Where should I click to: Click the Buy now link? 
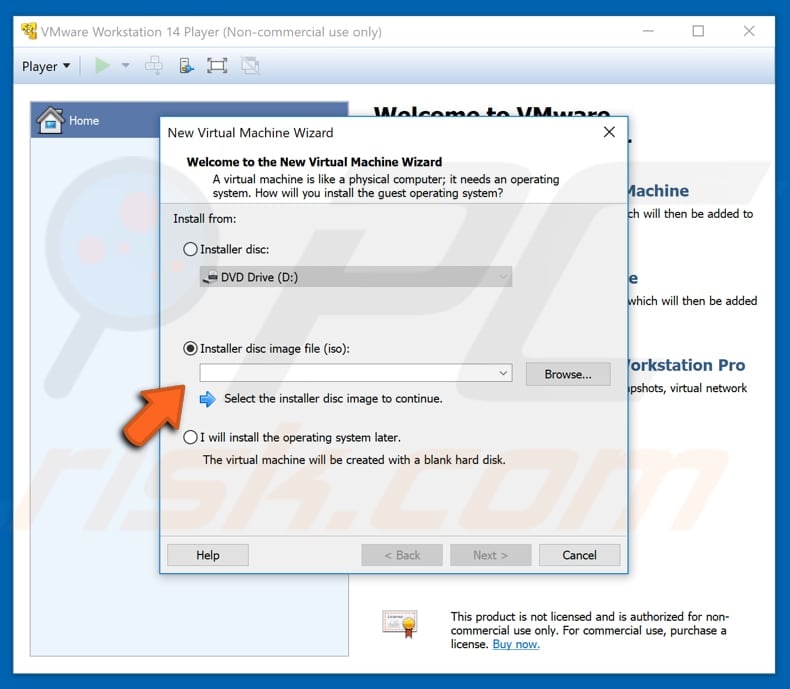(x=516, y=644)
